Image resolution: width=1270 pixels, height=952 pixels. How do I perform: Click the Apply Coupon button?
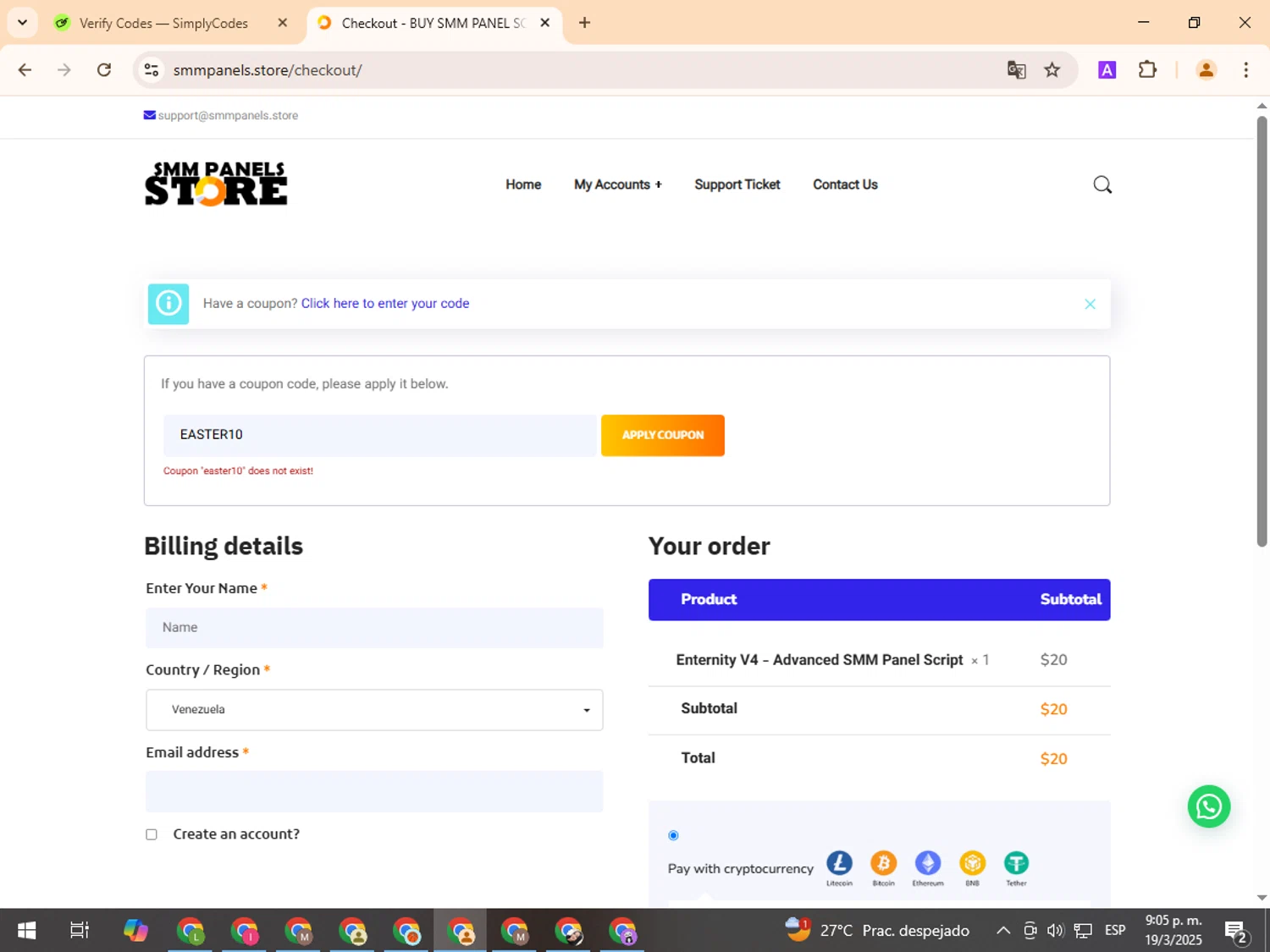coord(663,435)
